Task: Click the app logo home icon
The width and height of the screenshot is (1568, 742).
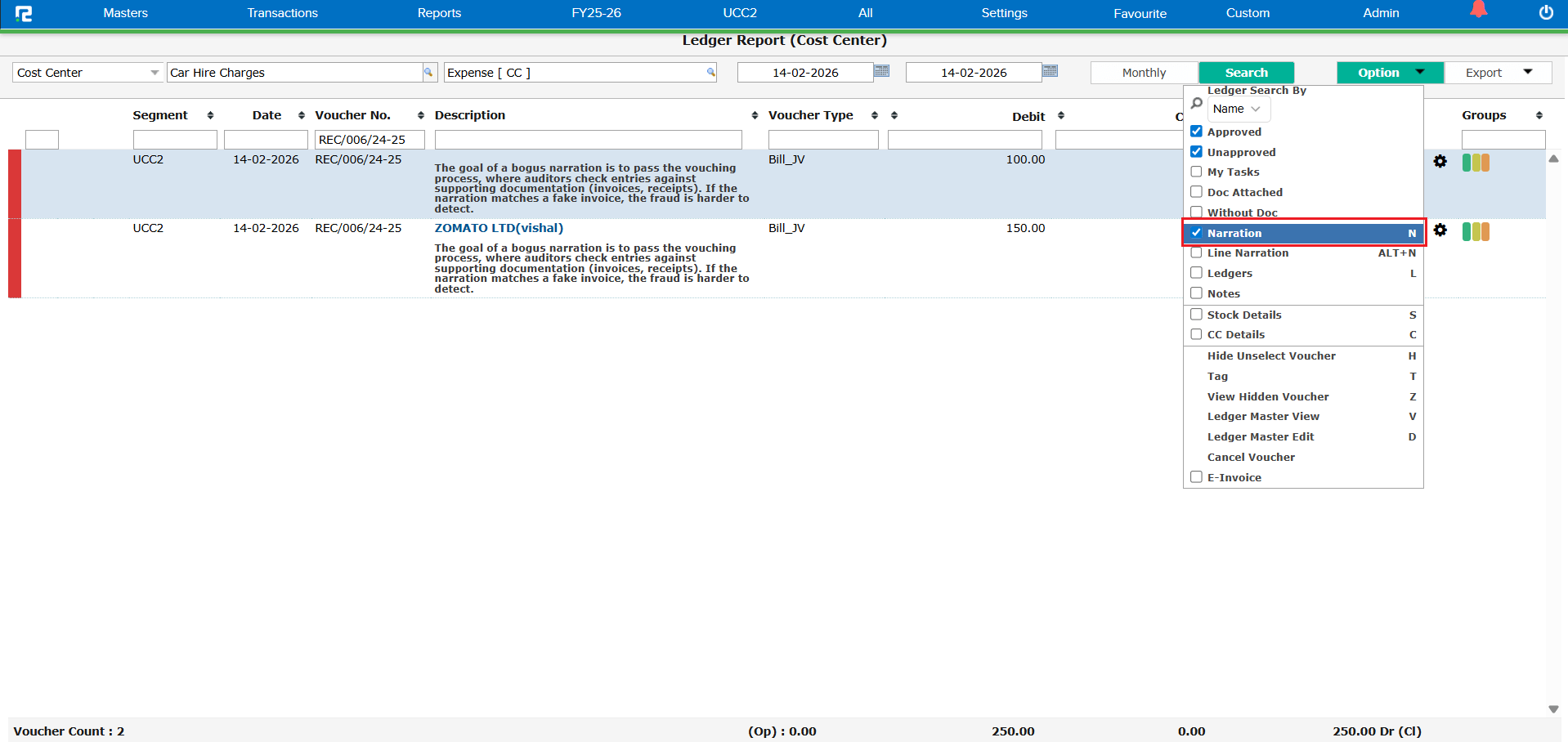Action: tap(24, 13)
